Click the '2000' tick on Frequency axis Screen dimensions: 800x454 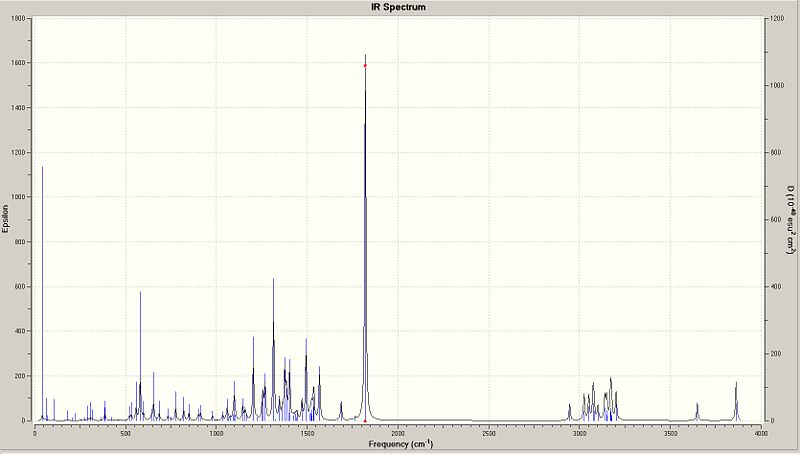point(397,433)
